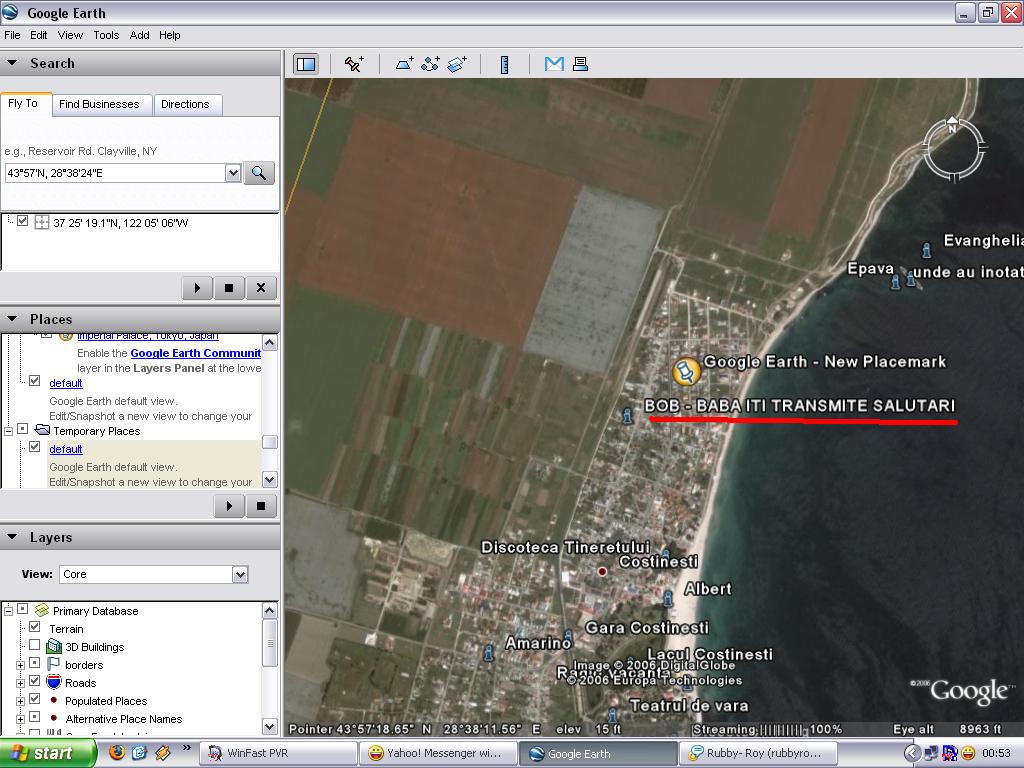Toggle the Roads layer checkbox
The height and width of the screenshot is (768, 1024).
35,683
